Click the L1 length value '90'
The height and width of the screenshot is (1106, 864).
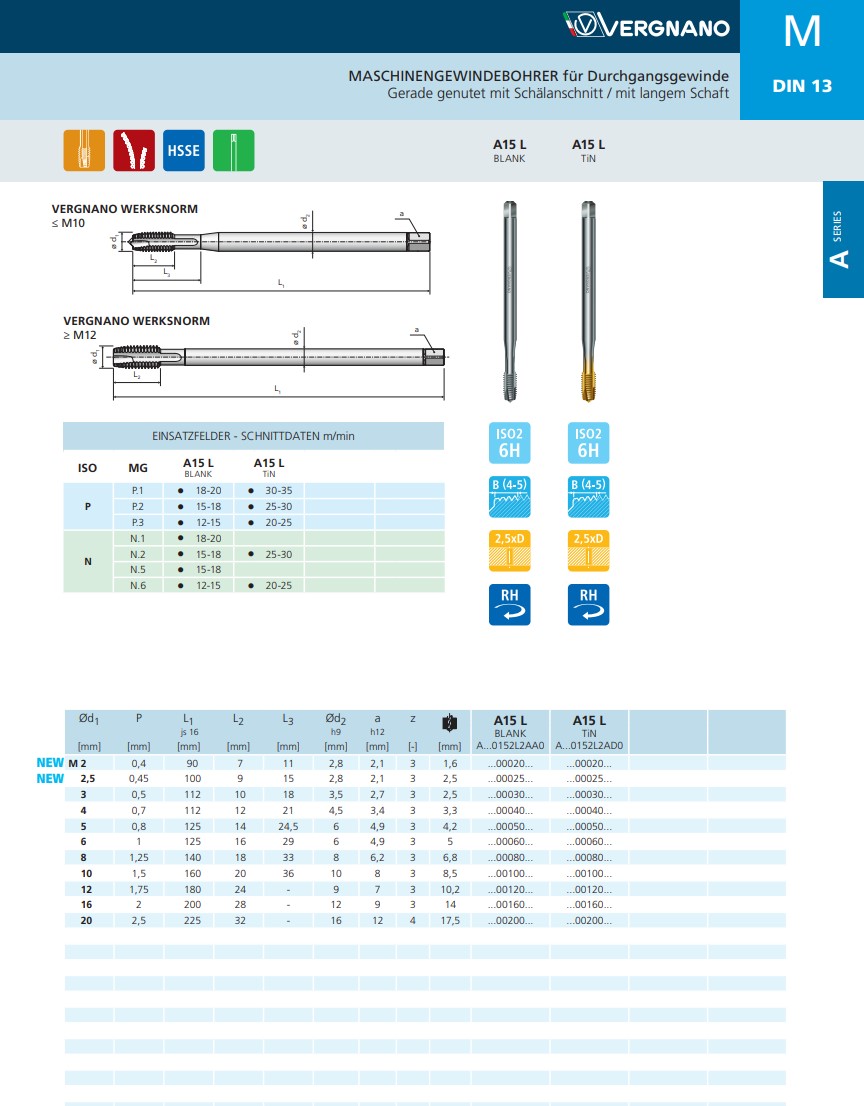coord(192,763)
